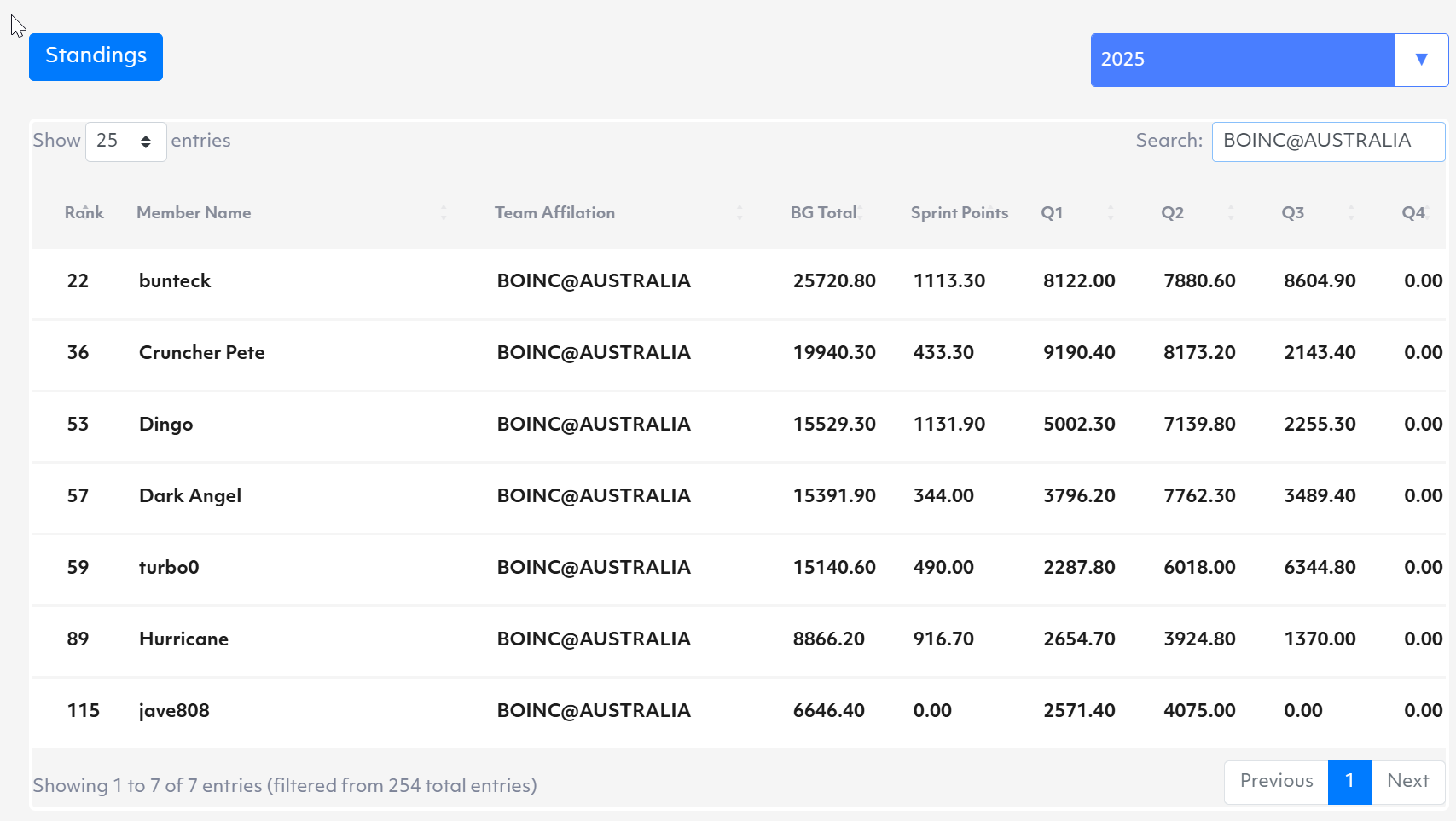Click Q3 value 8604.90
Image resolution: width=1456 pixels, height=821 pixels.
[1320, 281]
